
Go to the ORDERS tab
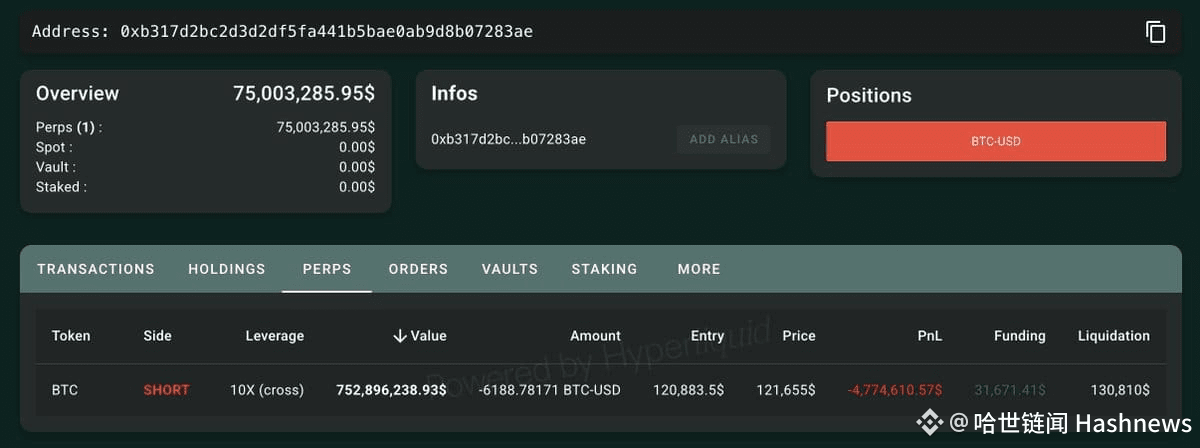pyautogui.click(x=418, y=269)
